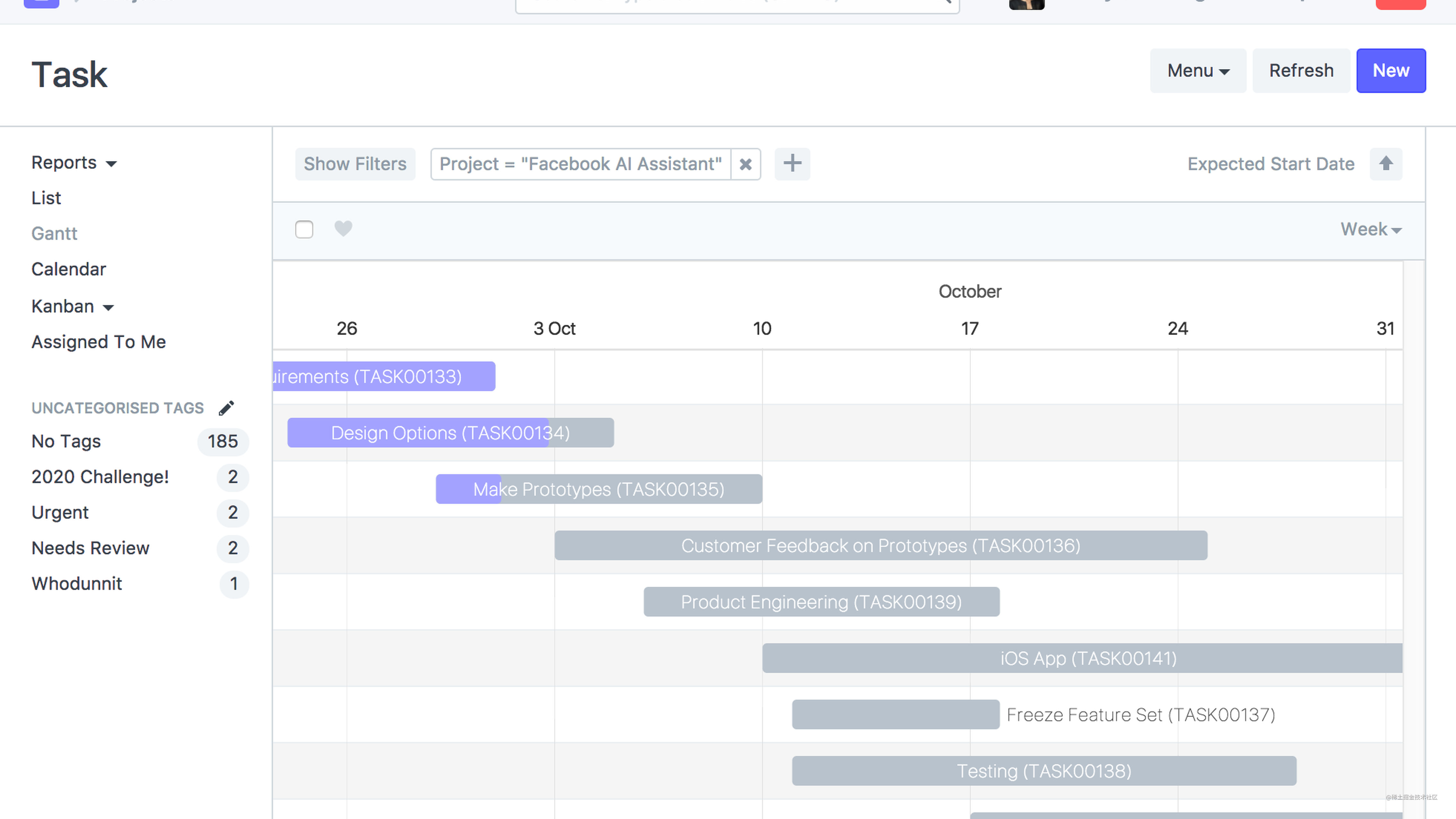Select the Design Options TASK00134 progress bar

click(450, 433)
